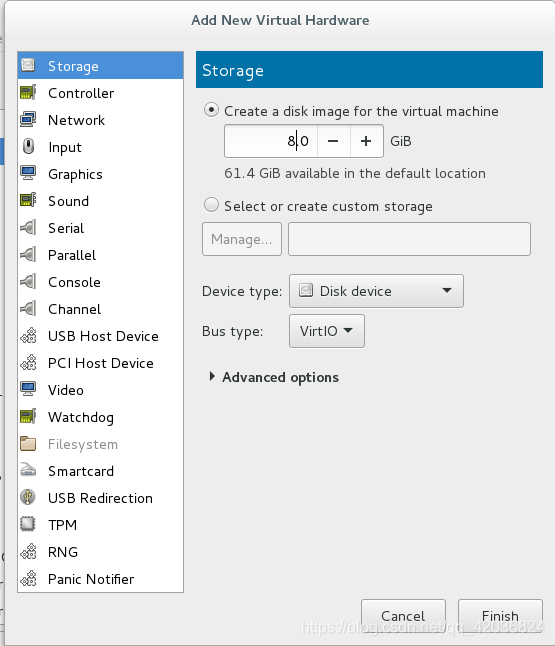Select the Channel label in list
The width and height of the screenshot is (555, 646).
coord(74,309)
